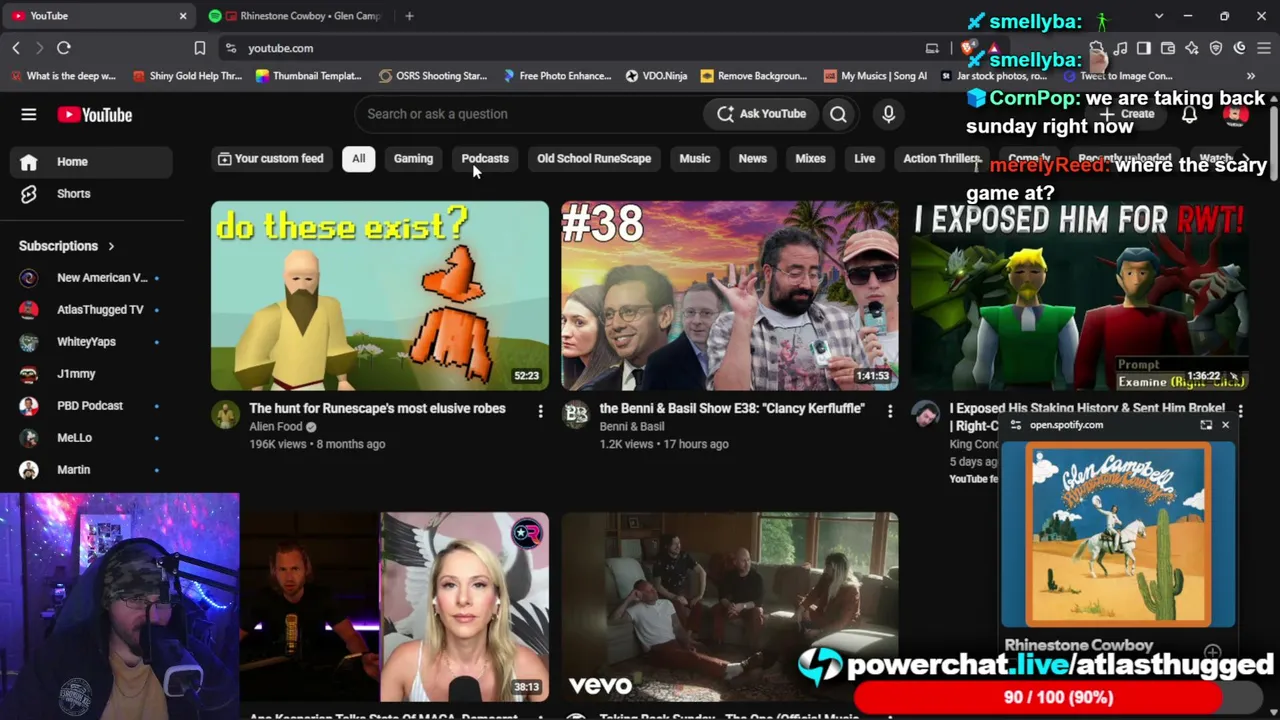Select the Mixes filter chip

click(810, 159)
